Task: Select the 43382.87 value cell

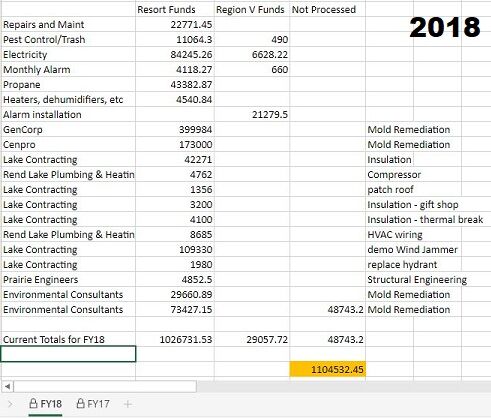Action: tap(175, 84)
